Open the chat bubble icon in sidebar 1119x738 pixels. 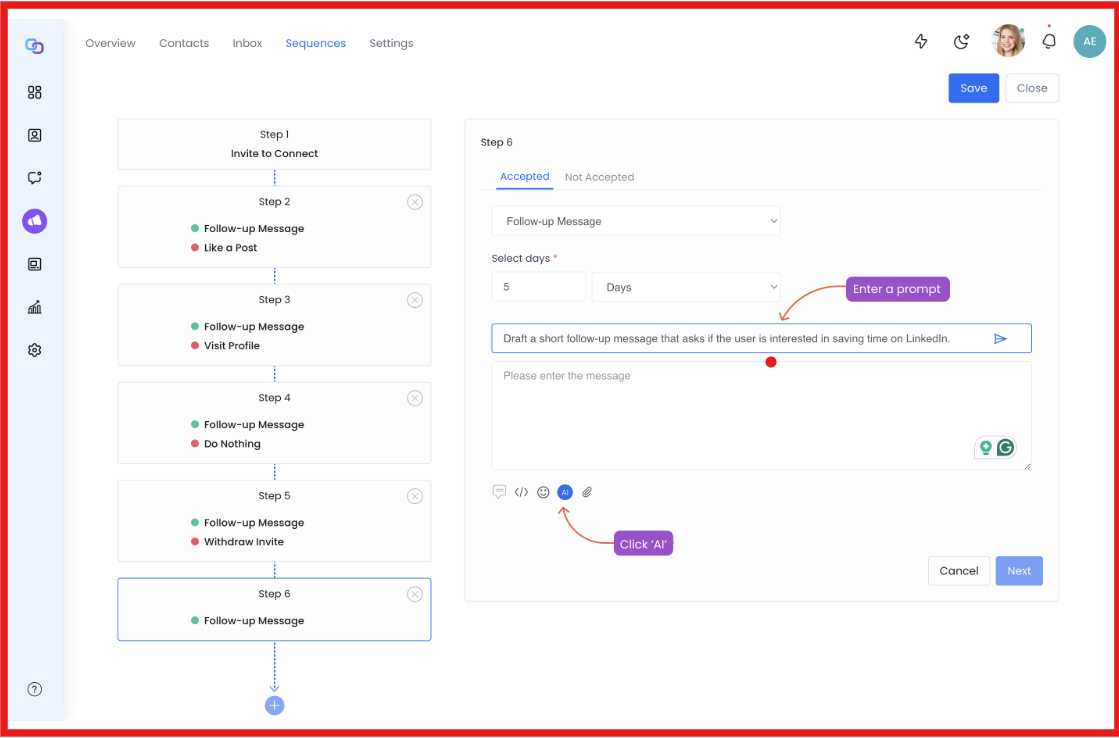tap(34, 178)
